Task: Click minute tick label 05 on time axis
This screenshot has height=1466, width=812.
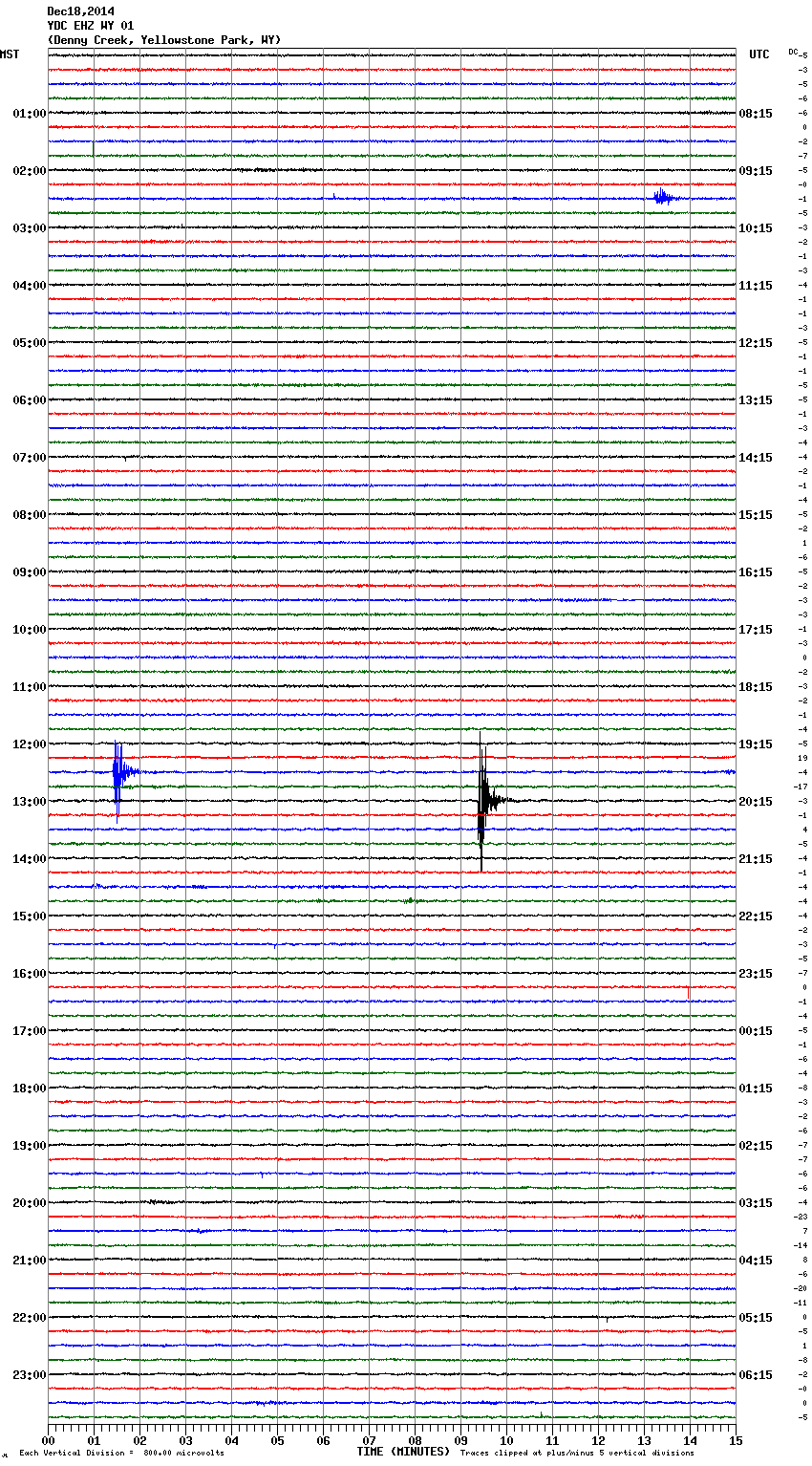Action: coord(277,1440)
